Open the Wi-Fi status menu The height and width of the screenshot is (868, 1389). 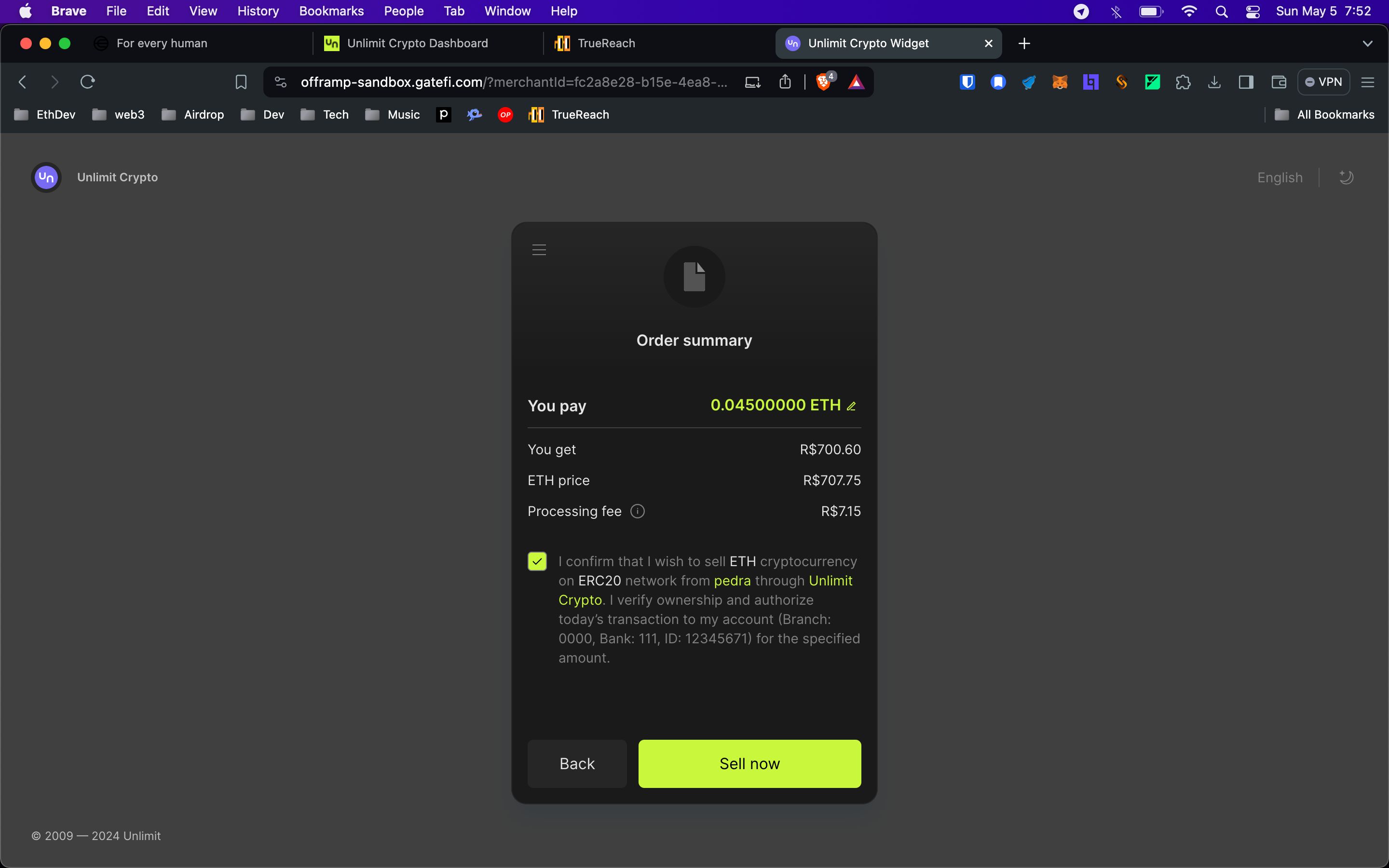(x=1189, y=12)
